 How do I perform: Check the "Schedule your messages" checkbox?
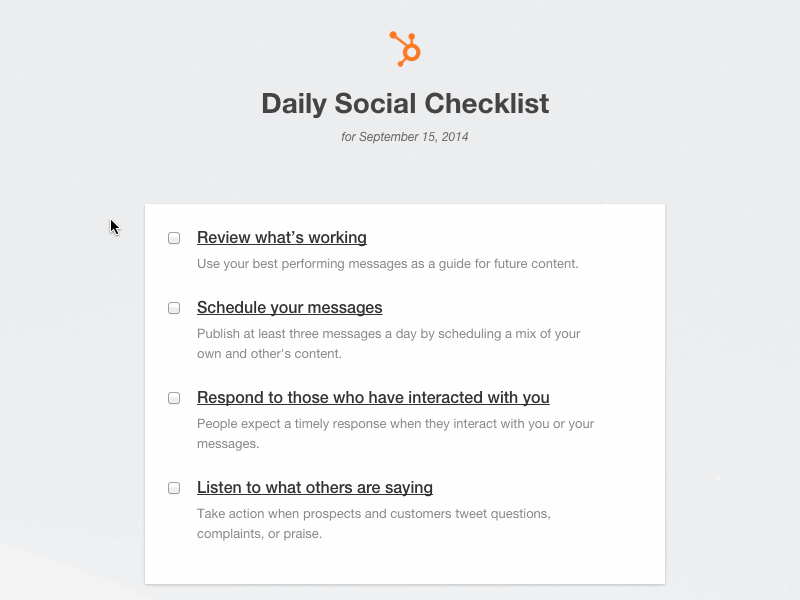[x=173, y=307]
